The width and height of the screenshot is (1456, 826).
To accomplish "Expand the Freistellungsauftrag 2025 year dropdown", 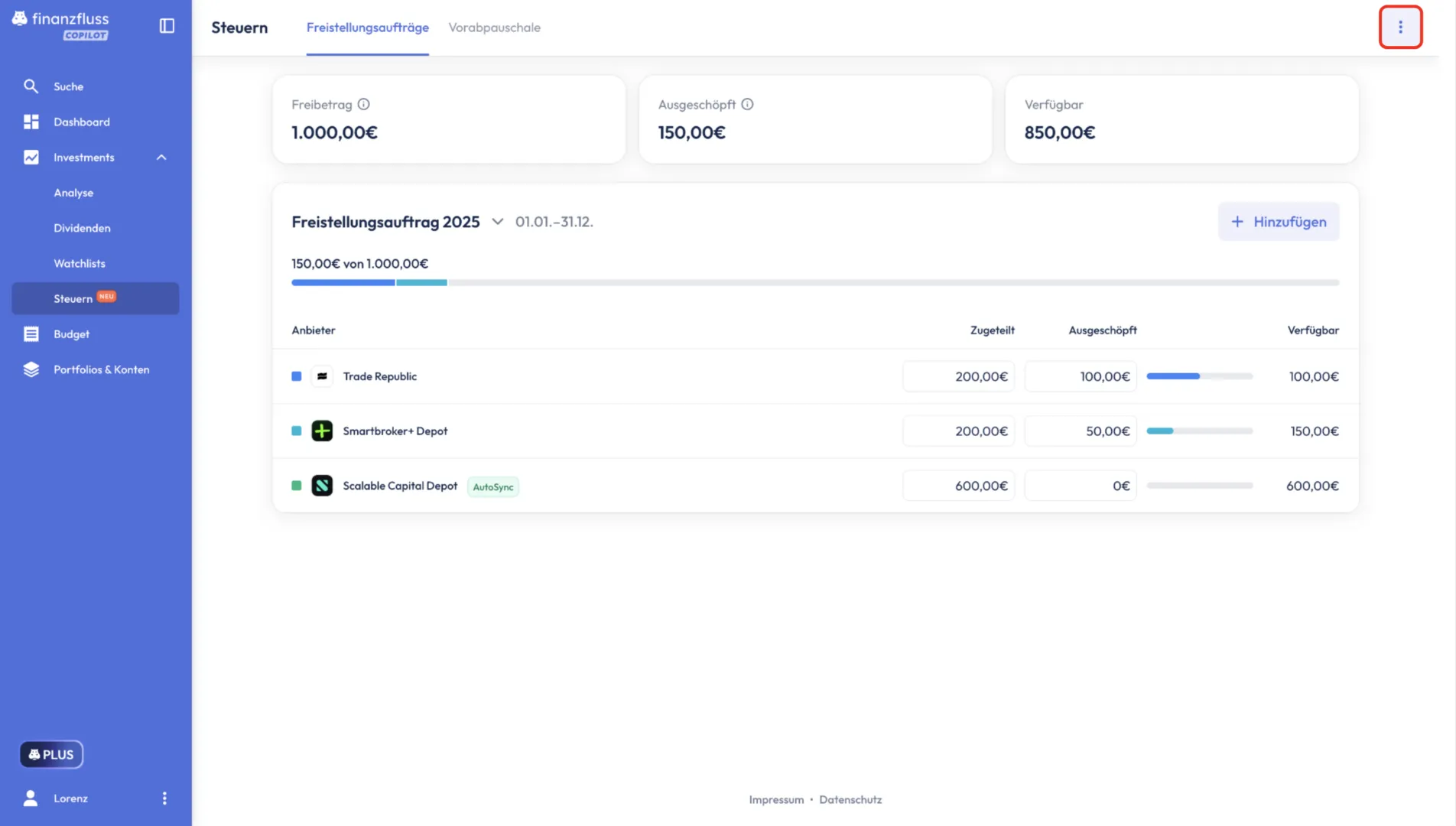I will [x=497, y=222].
